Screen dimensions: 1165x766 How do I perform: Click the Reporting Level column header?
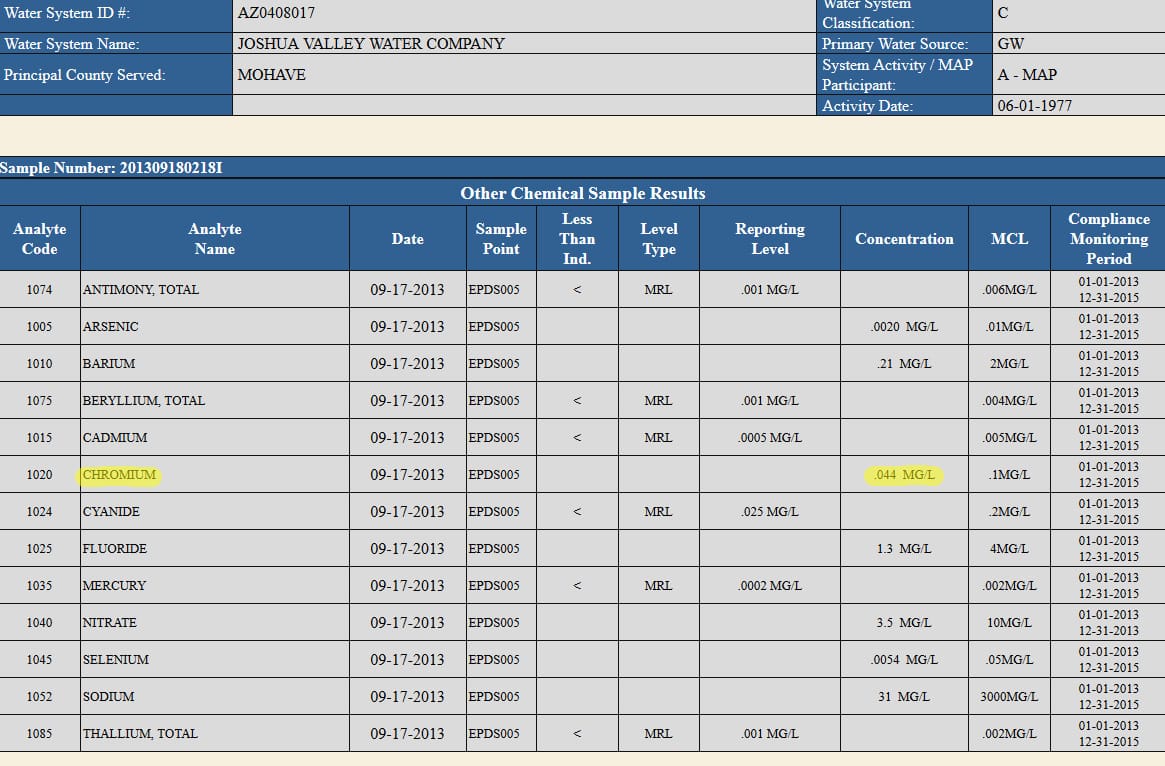pos(769,239)
